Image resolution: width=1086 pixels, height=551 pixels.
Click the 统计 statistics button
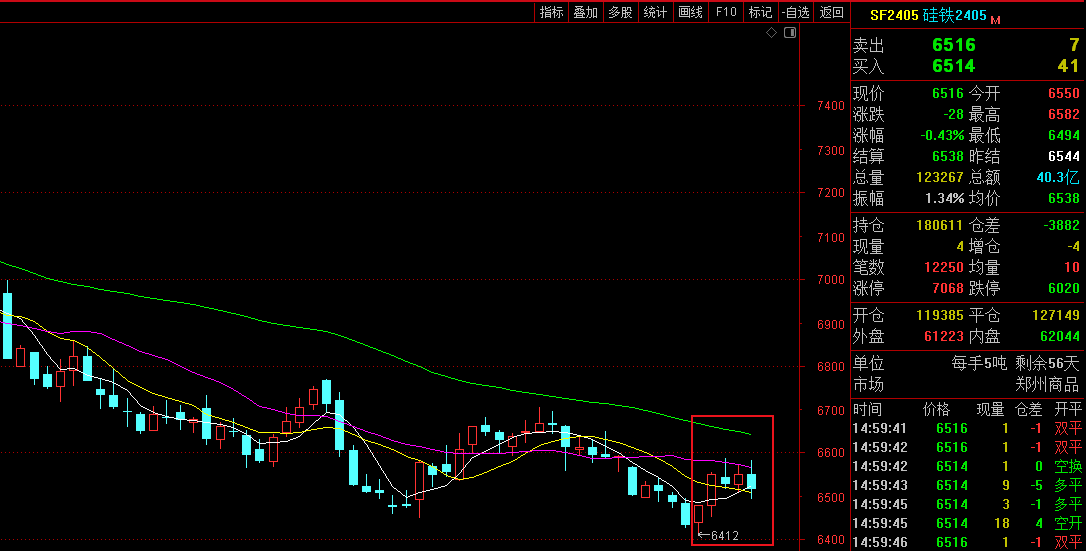(x=655, y=12)
